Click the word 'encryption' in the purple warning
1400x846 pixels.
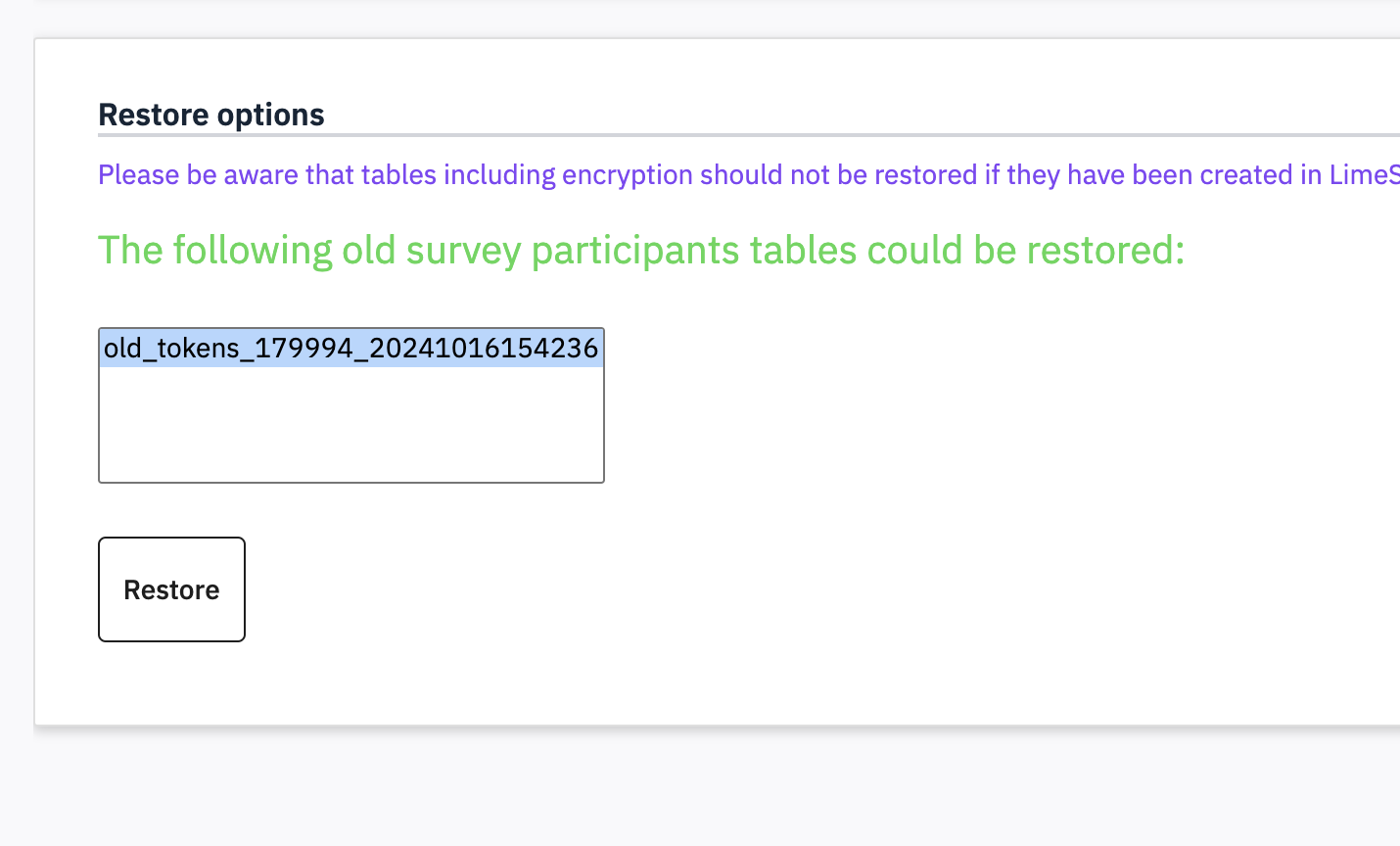coord(627,174)
